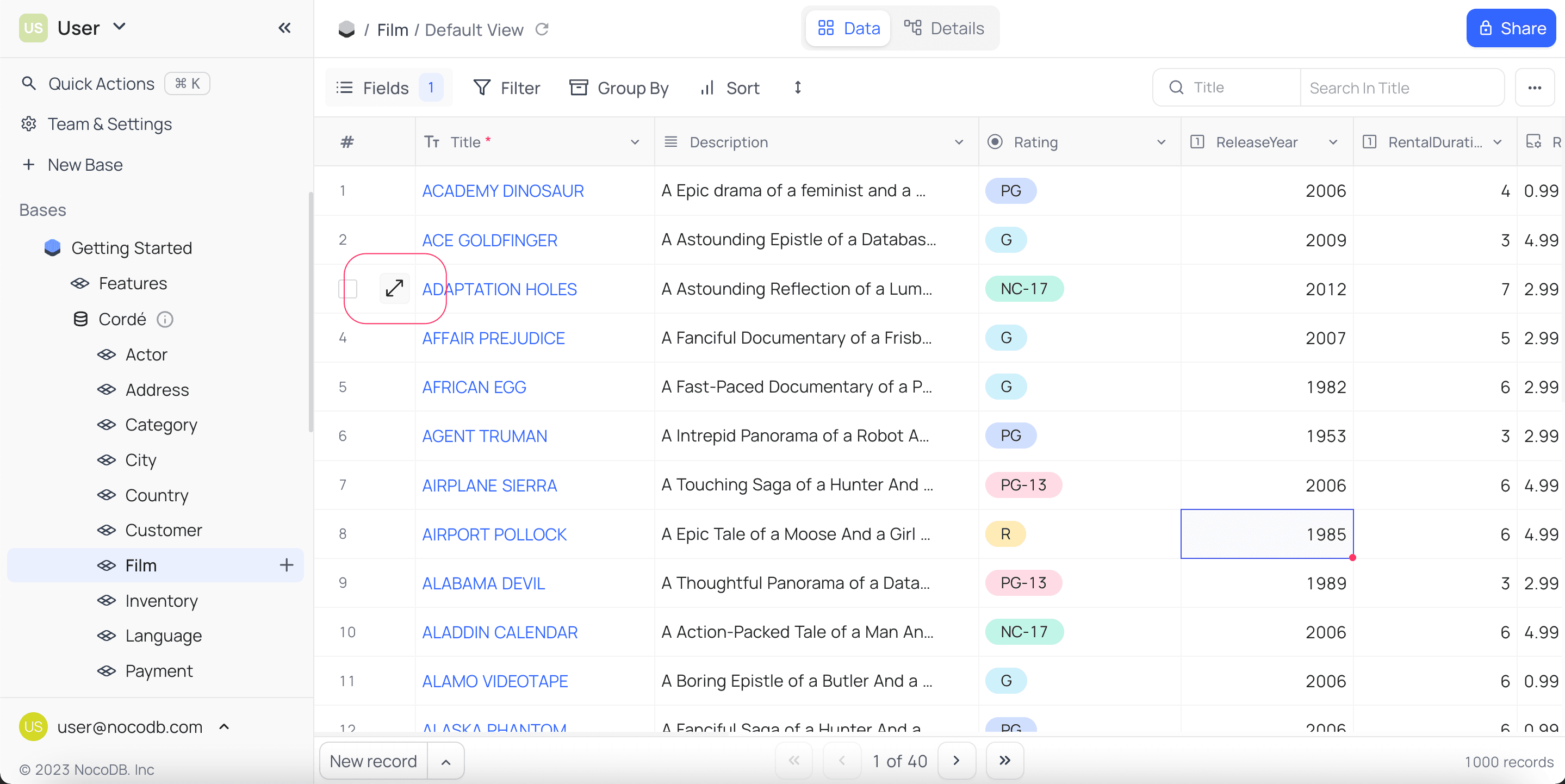
Task: Click the reload view icon beside Default View
Action: tap(542, 29)
